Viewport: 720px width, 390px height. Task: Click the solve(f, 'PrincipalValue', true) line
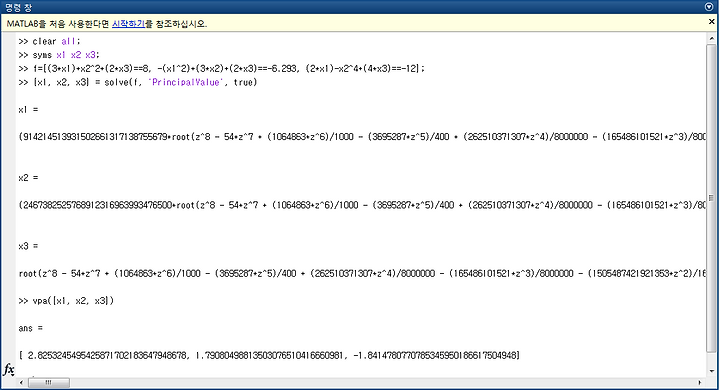138,82
